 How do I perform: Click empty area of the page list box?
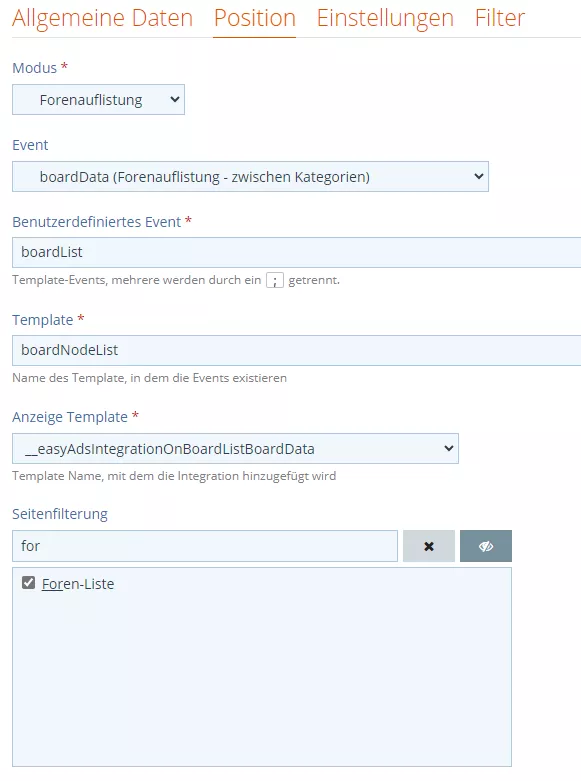point(262,677)
